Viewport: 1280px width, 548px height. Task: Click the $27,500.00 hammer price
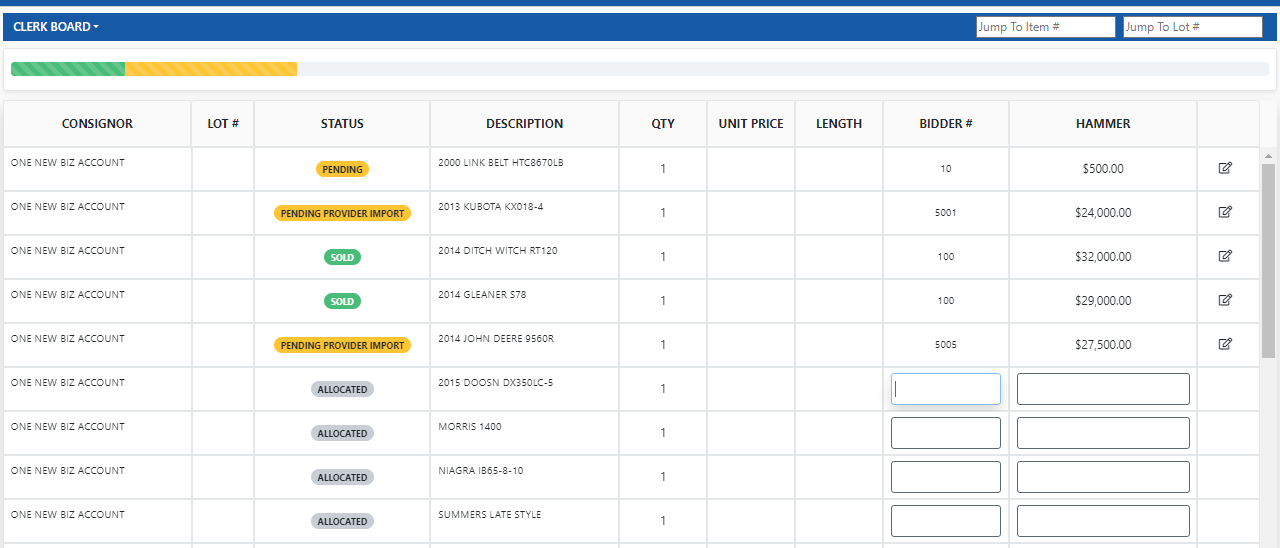point(1103,345)
